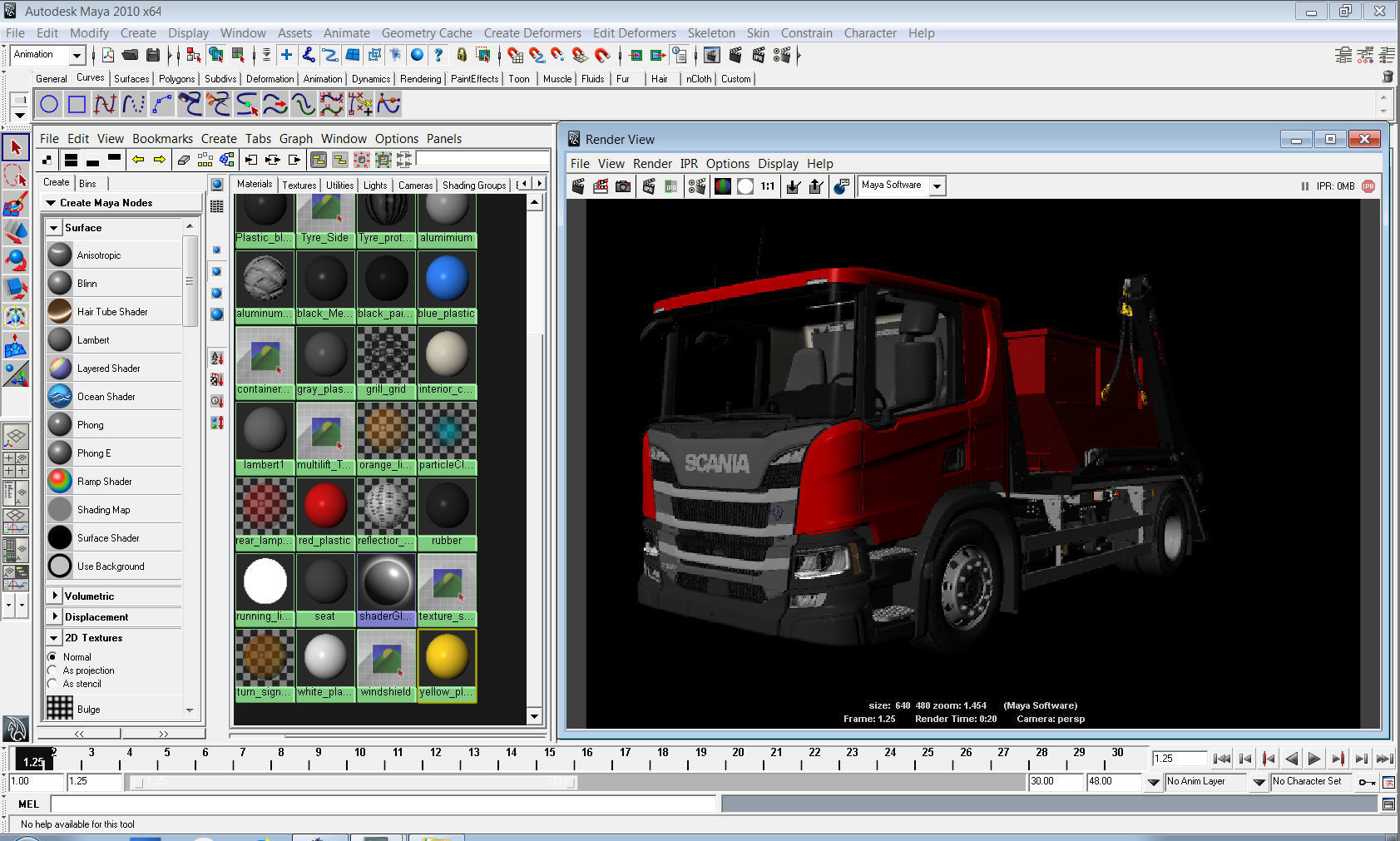1400x841 pixels.
Task: Click the Redo Previous Render icon
Action: 578,186
